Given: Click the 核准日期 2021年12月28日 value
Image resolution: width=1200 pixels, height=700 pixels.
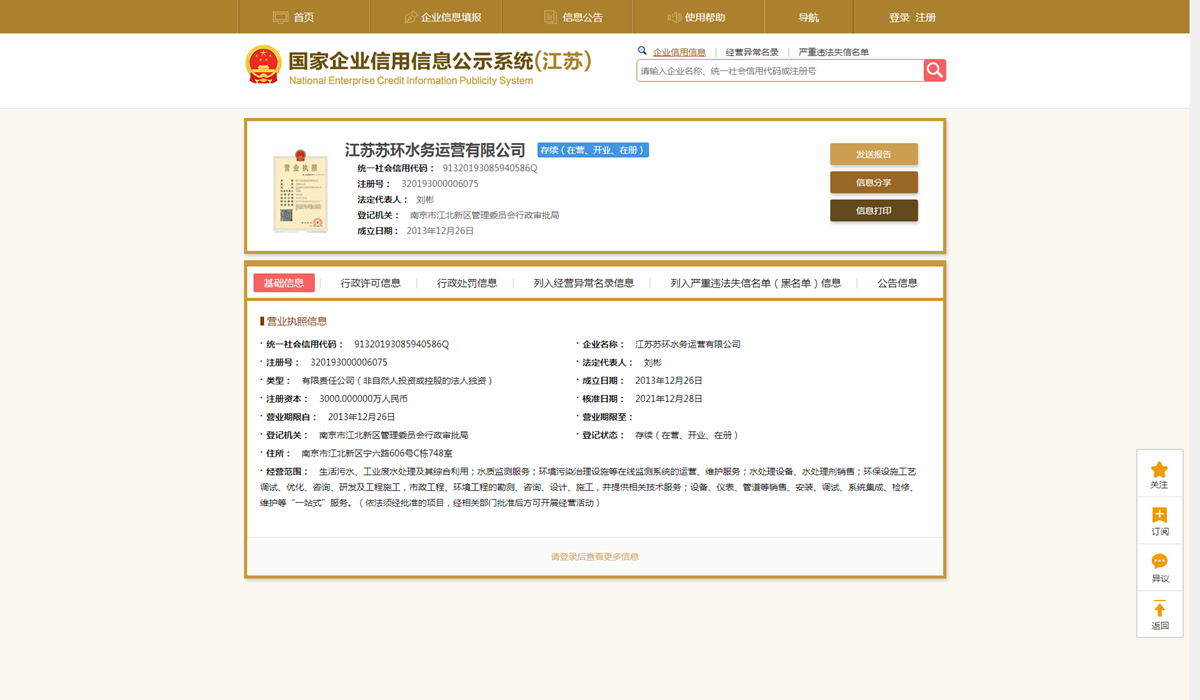Looking at the screenshot, I should tap(669, 398).
